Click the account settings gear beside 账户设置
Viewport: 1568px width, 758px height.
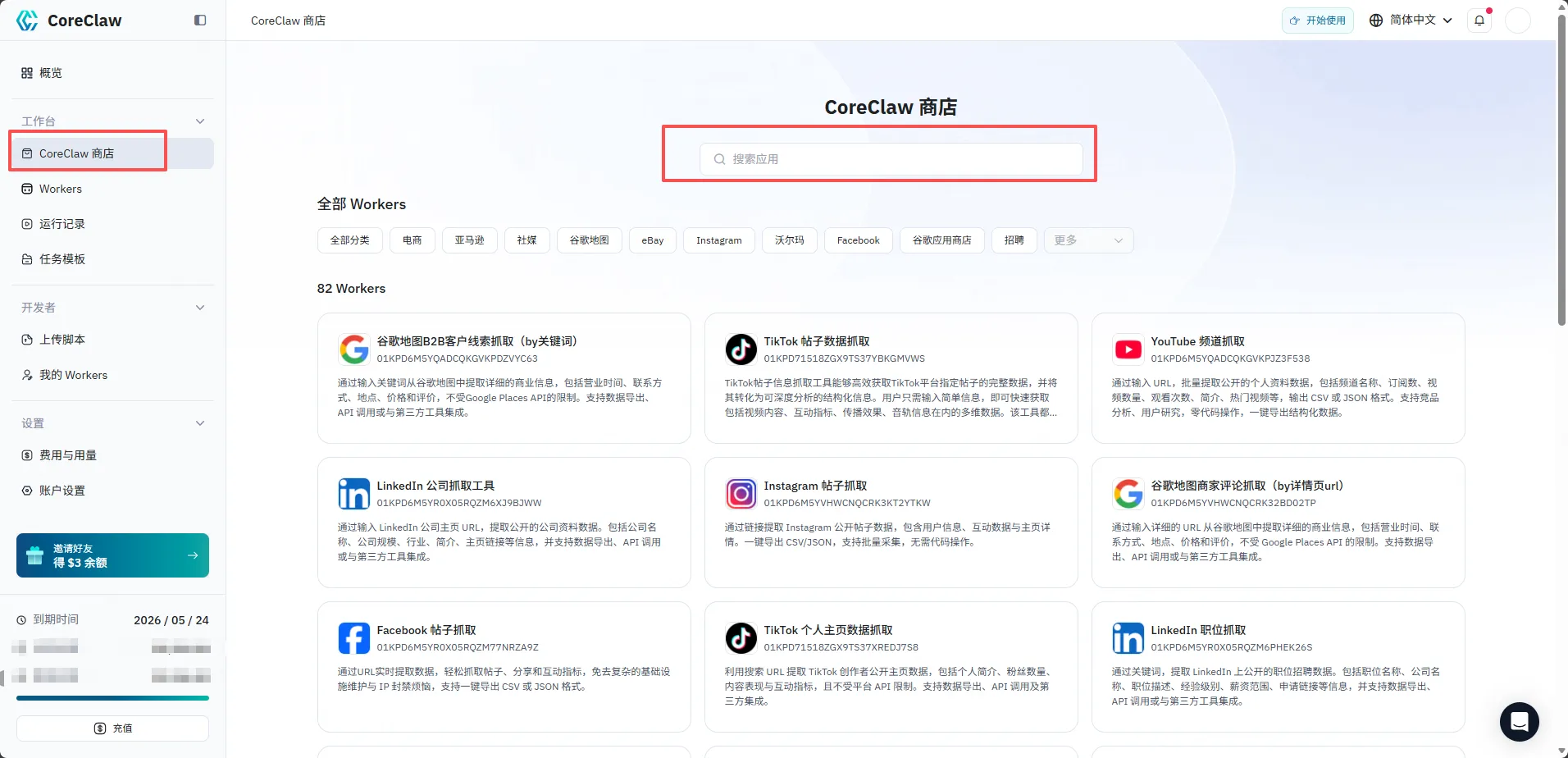pos(27,491)
